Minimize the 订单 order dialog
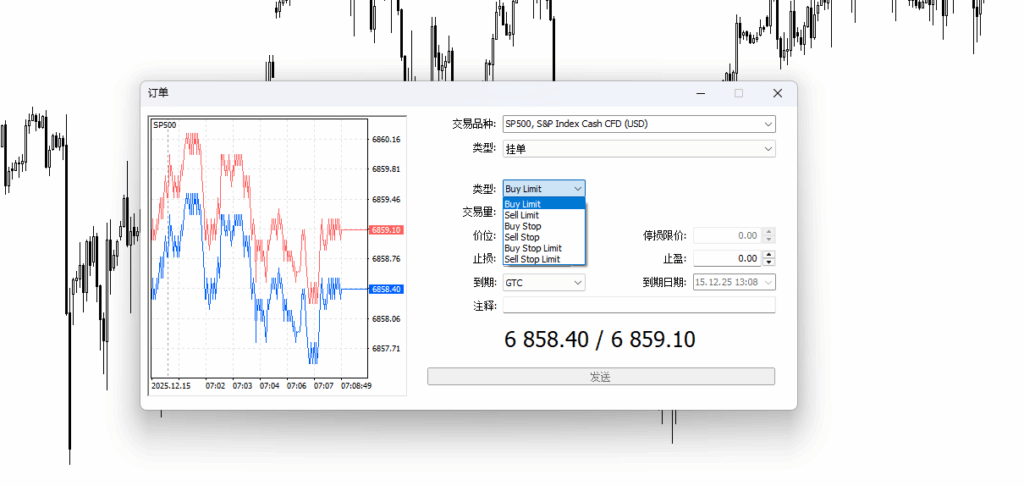Viewport: 1024px width, 486px height. point(701,93)
